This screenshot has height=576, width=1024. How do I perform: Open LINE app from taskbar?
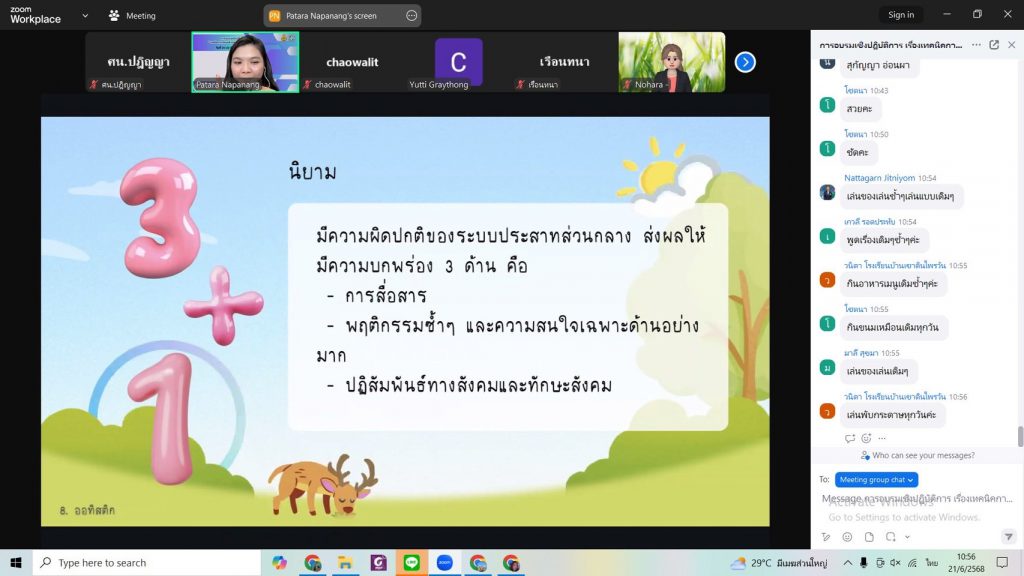tap(411, 562)
